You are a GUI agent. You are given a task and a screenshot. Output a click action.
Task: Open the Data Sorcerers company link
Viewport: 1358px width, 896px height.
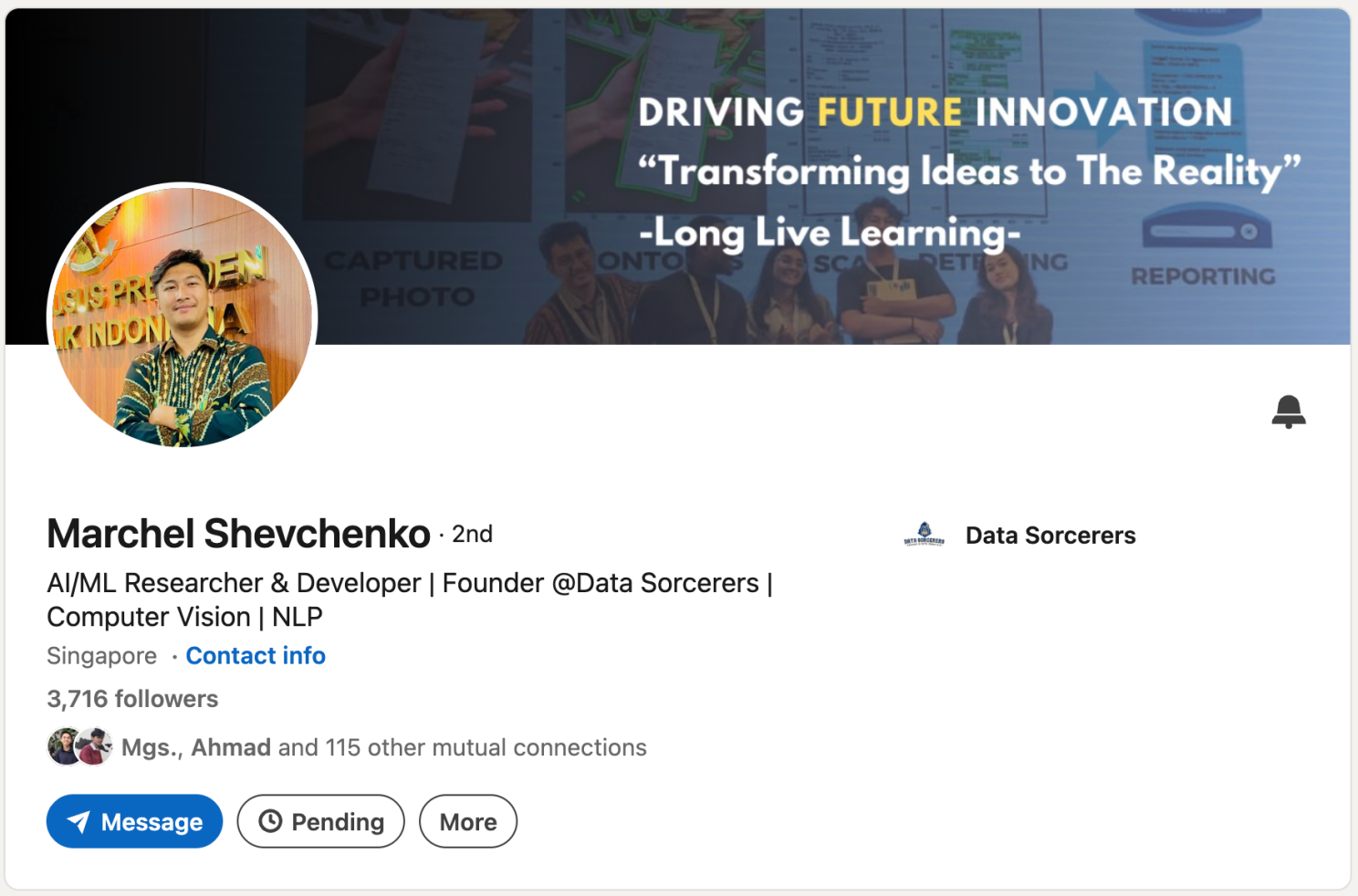click(x=1050, y=536)
